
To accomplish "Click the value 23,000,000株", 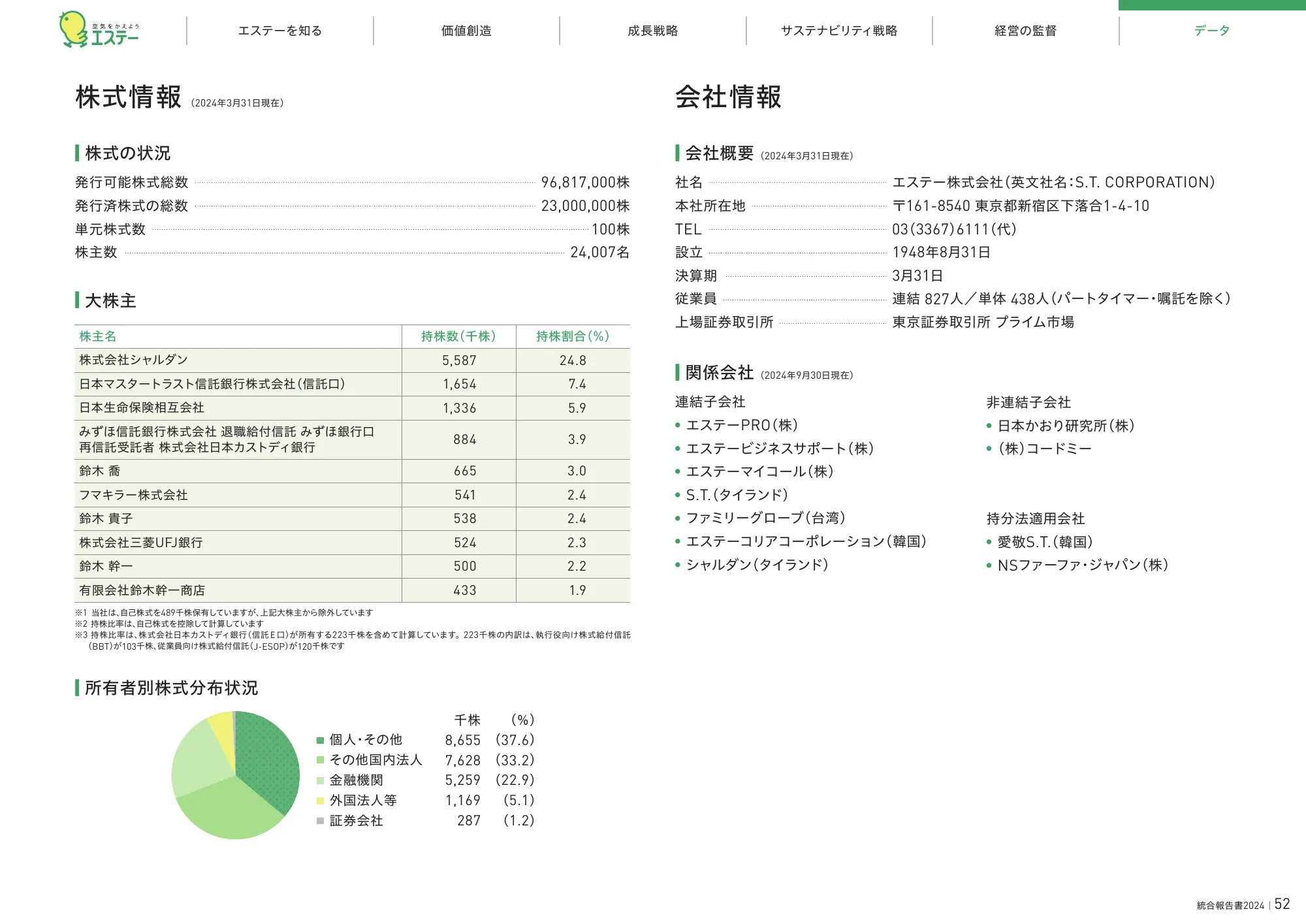I will [x=585, y=206].
